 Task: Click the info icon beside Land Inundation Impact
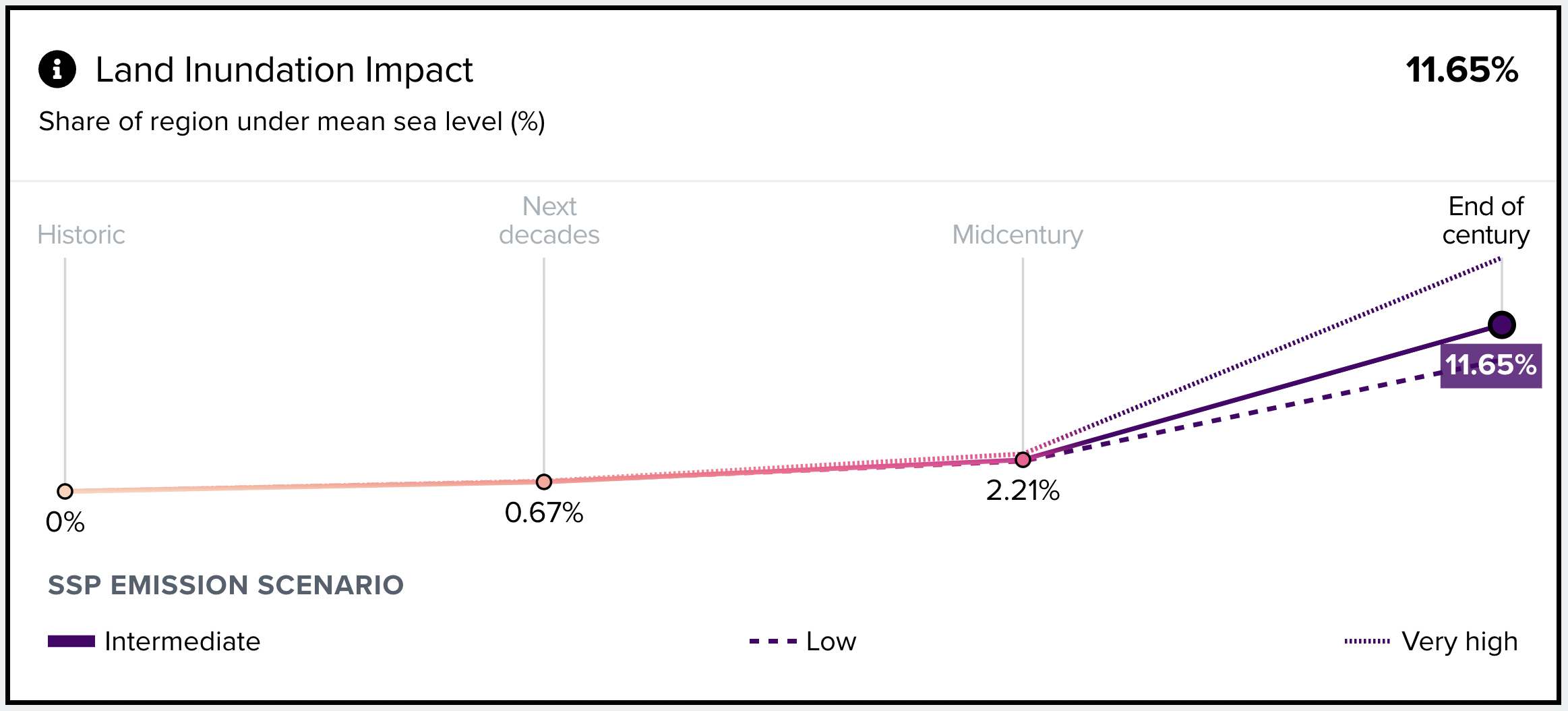tap(57, 69)
